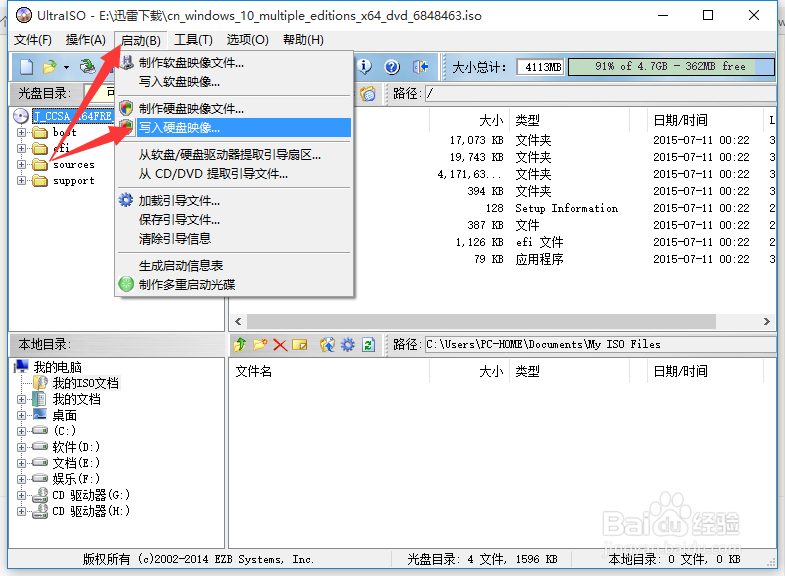
Task: Select 从软盘/硬盘驱动器提取引导扇区...
Action: click(x=234, y=155)
